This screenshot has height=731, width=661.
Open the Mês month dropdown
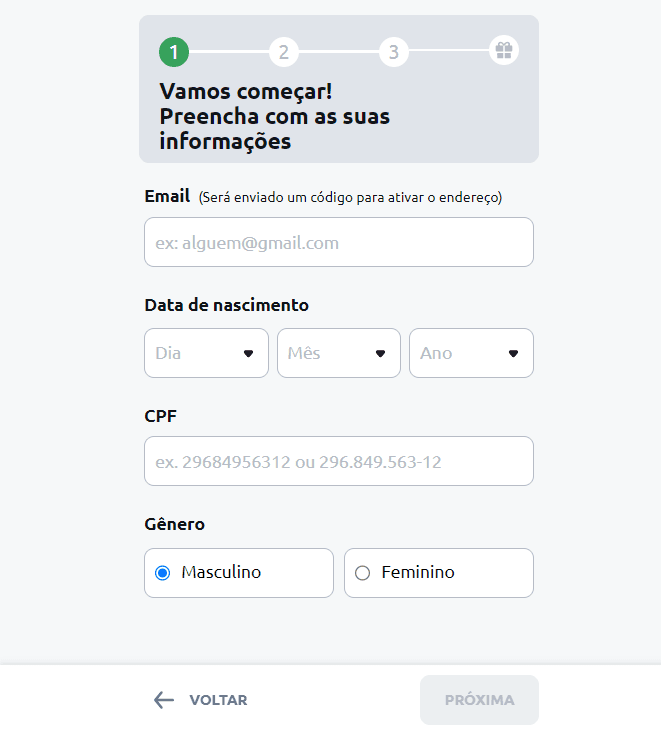click(339, 353)
